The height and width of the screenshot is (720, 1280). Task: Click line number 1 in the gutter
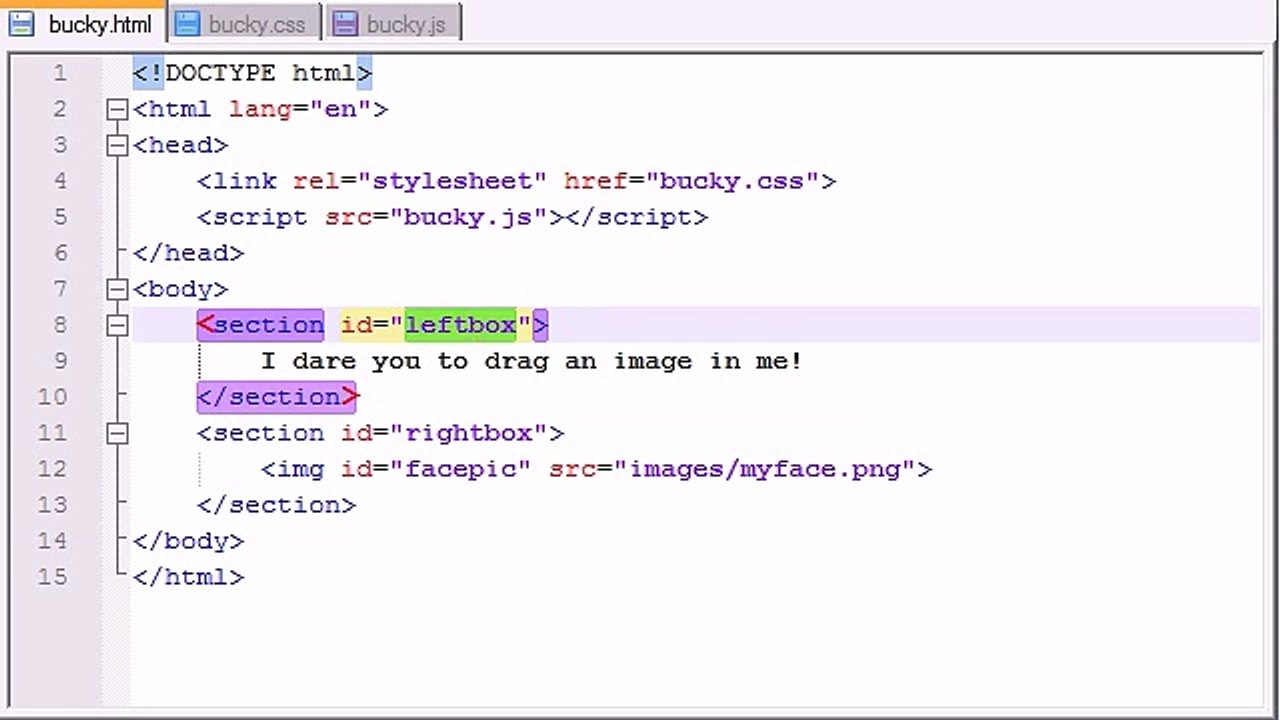tap(60, 73)
